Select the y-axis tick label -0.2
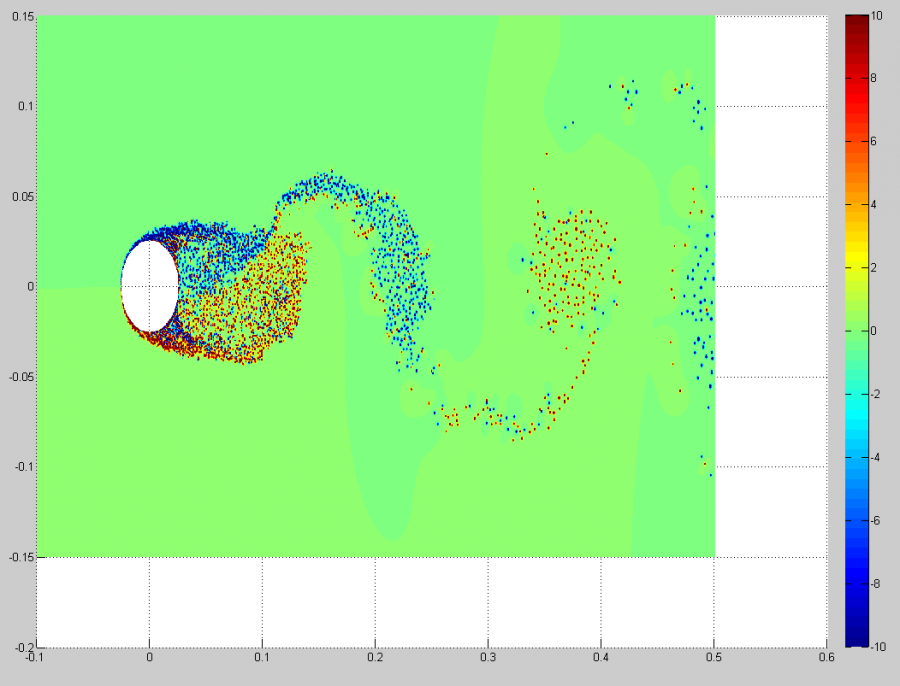Image resolution: width=900 pixels, height=686 pixels. (x=24, y=647)
